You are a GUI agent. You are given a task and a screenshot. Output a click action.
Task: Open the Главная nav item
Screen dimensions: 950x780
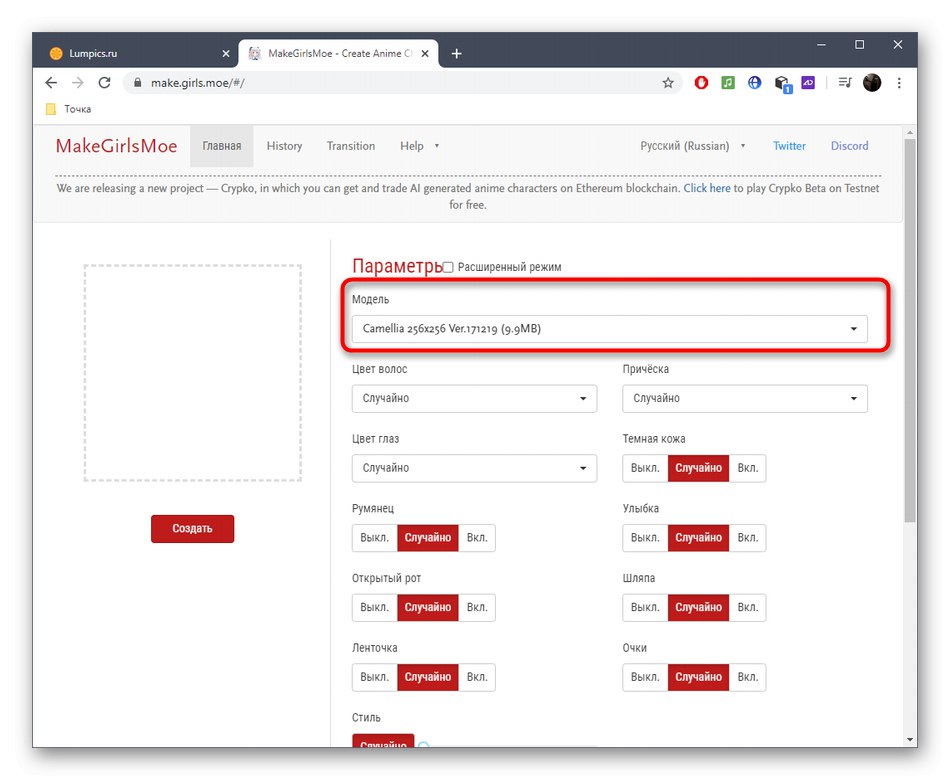(x=222, y=146)
